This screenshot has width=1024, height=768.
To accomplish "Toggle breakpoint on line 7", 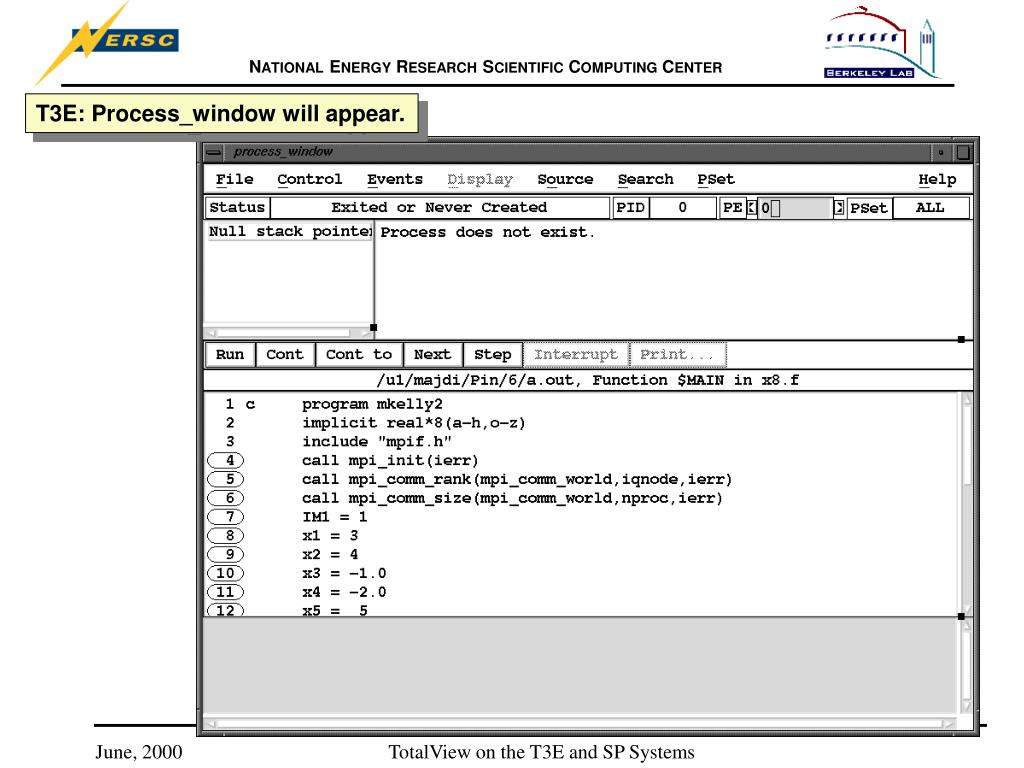I will pos(228,517).
